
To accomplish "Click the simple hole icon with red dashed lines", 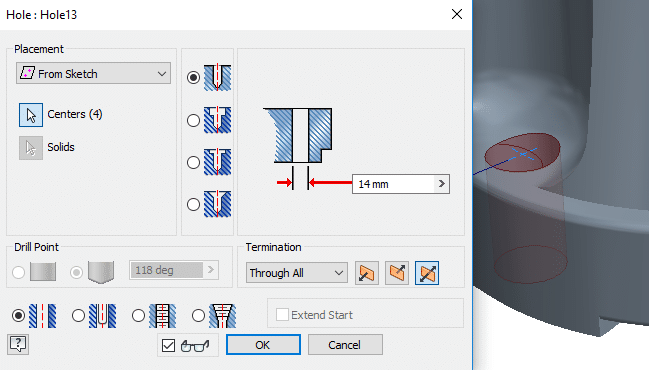I will (42, 316).
